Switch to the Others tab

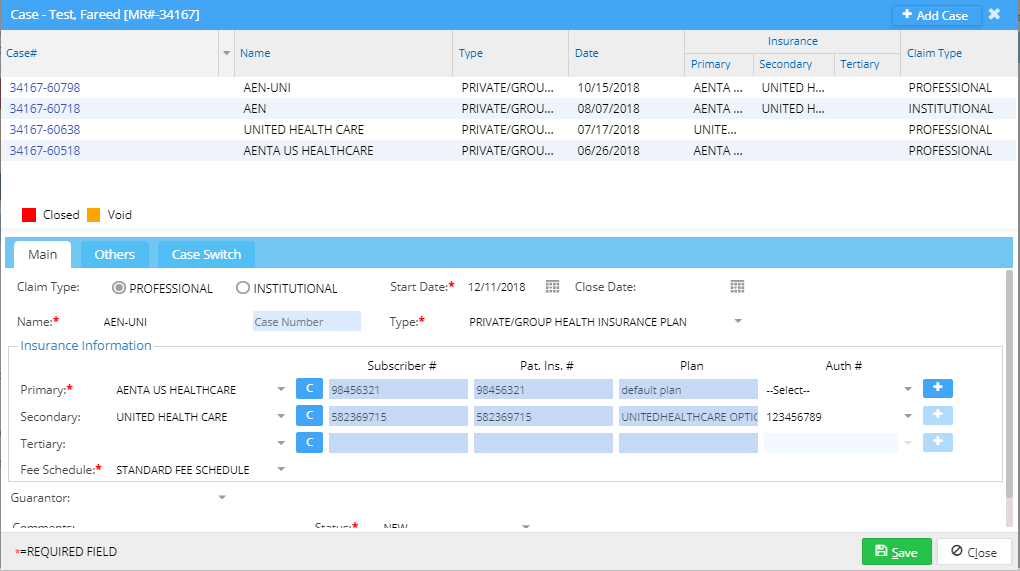115,255
